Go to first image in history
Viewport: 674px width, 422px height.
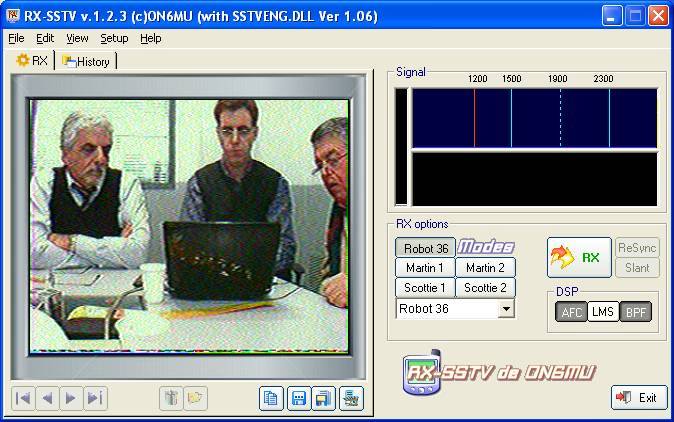click(23, 398)
